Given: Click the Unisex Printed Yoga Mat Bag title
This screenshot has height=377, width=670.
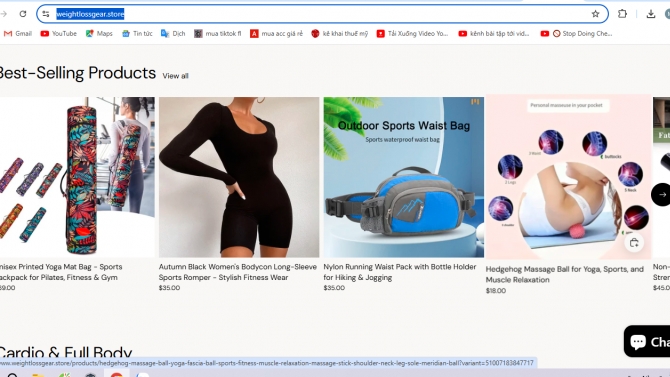Looking at the screenshot, I should [x=60, y=272].
